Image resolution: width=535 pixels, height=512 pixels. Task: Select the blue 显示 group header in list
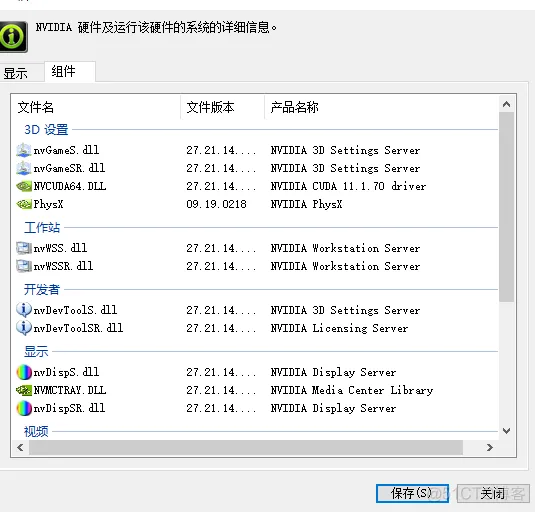(36, 351)
